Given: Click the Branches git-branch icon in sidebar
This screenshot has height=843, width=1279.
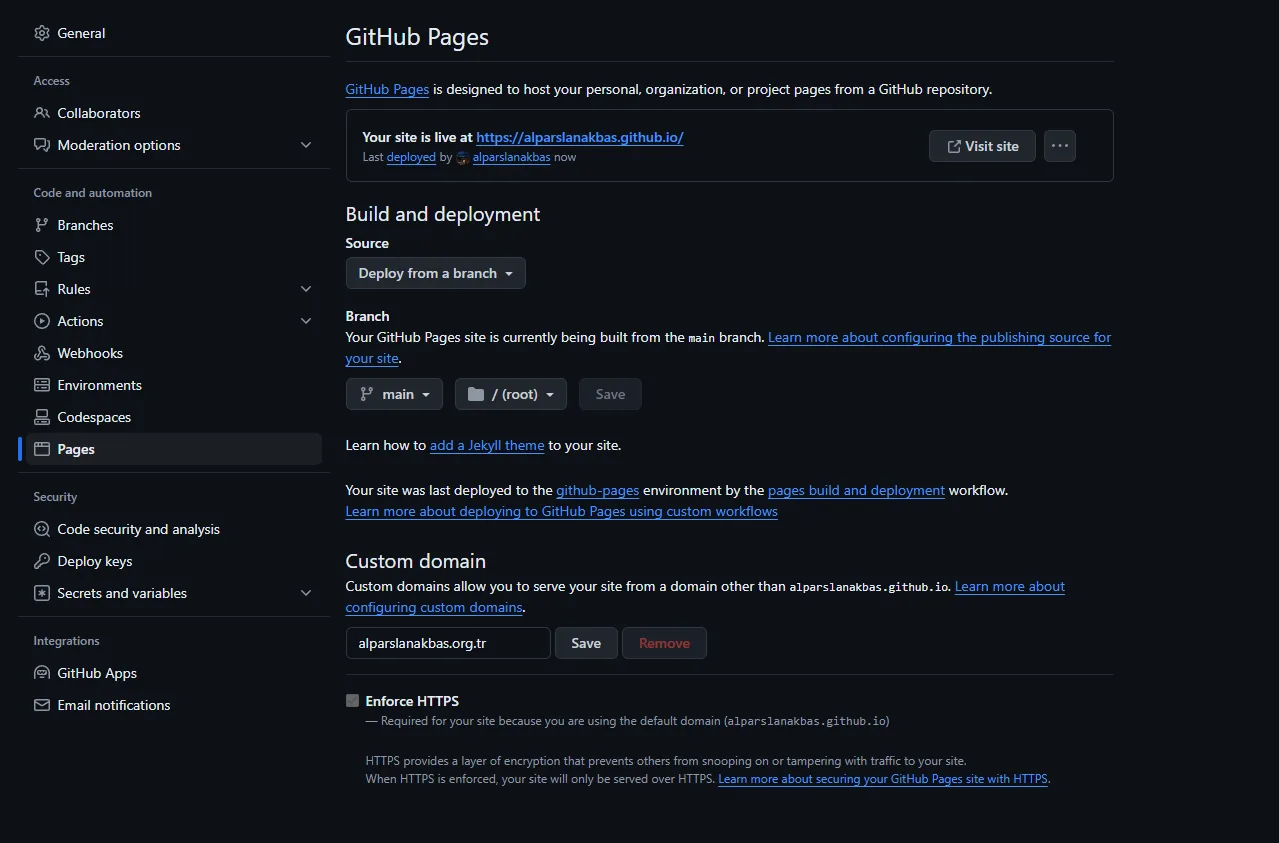Looking at the screenshot, I should point(42,225).
